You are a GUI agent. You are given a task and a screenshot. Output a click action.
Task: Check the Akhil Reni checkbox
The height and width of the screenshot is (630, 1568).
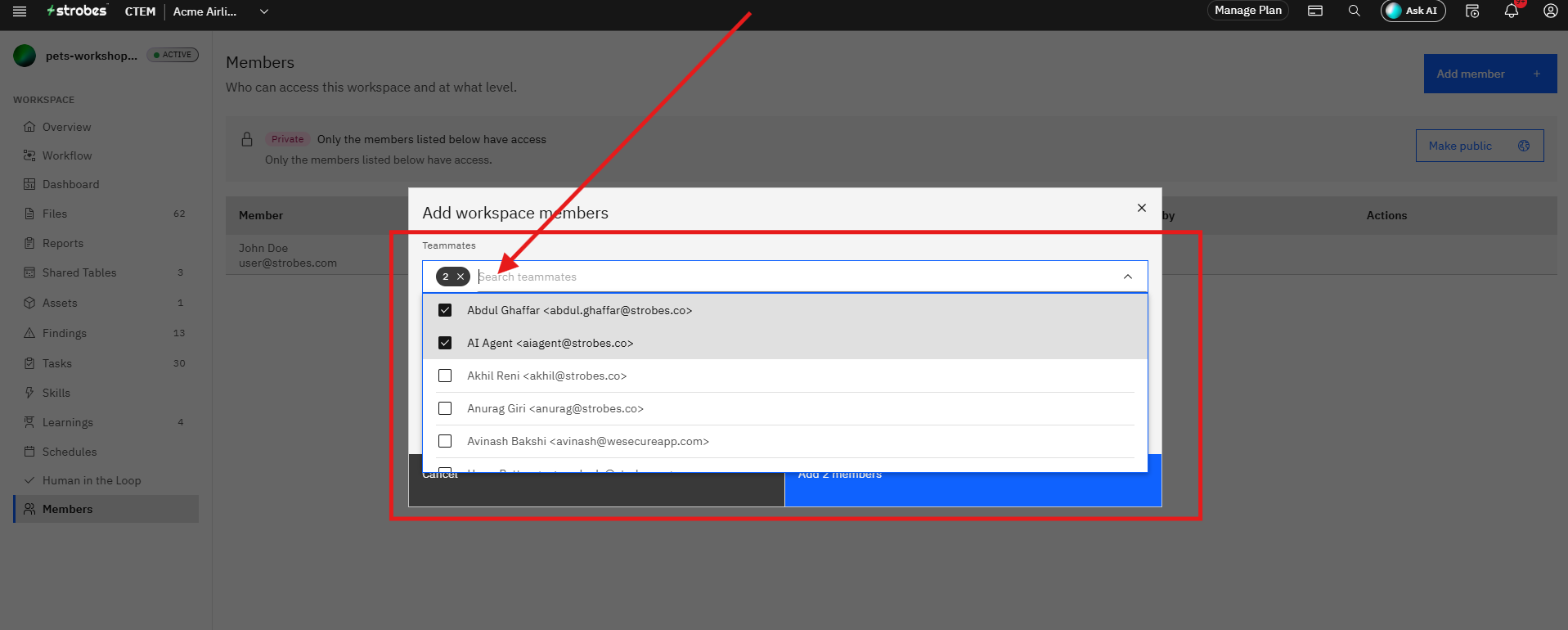click(x=445, y=376)
